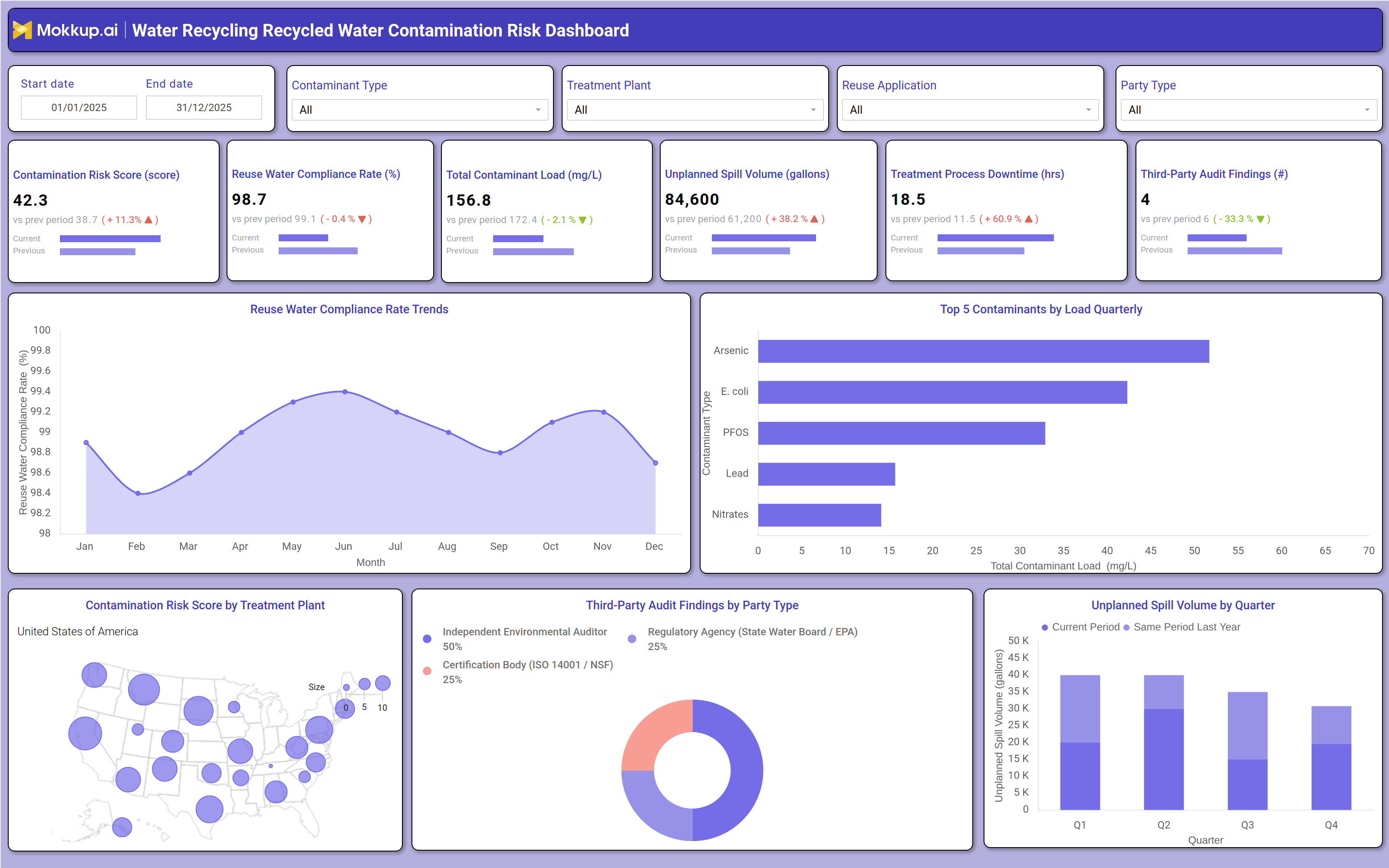Click the Q1 stacked bar
The height and width of the screenshot is (868, 1389).
coord(1080,742)
